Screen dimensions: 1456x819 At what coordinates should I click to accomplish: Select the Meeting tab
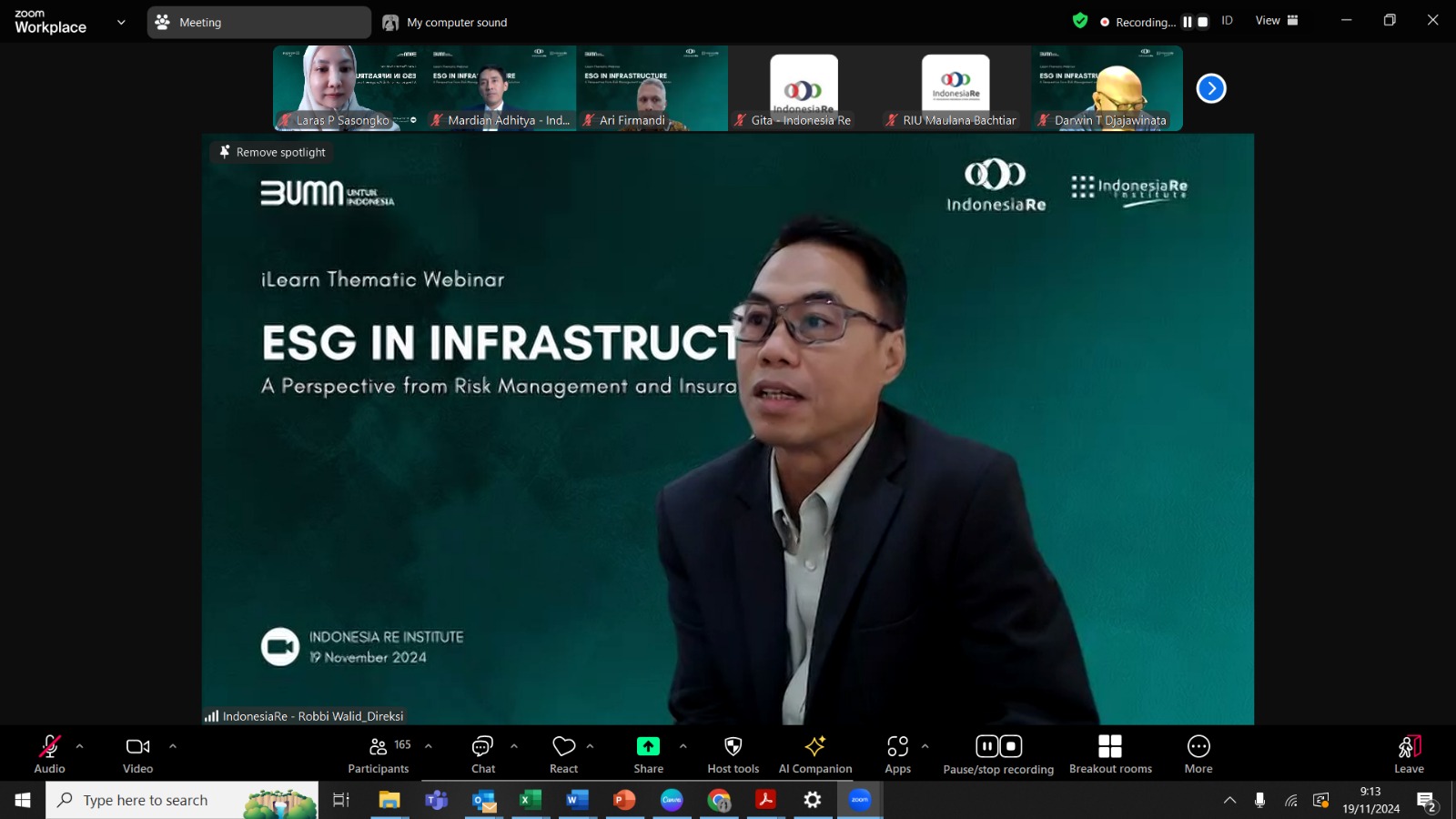pos(259,22)
